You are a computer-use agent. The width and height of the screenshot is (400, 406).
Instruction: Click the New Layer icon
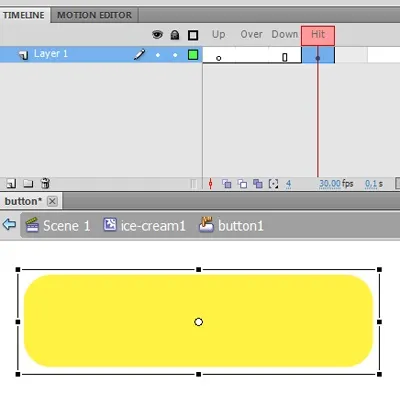click(11, 184)
